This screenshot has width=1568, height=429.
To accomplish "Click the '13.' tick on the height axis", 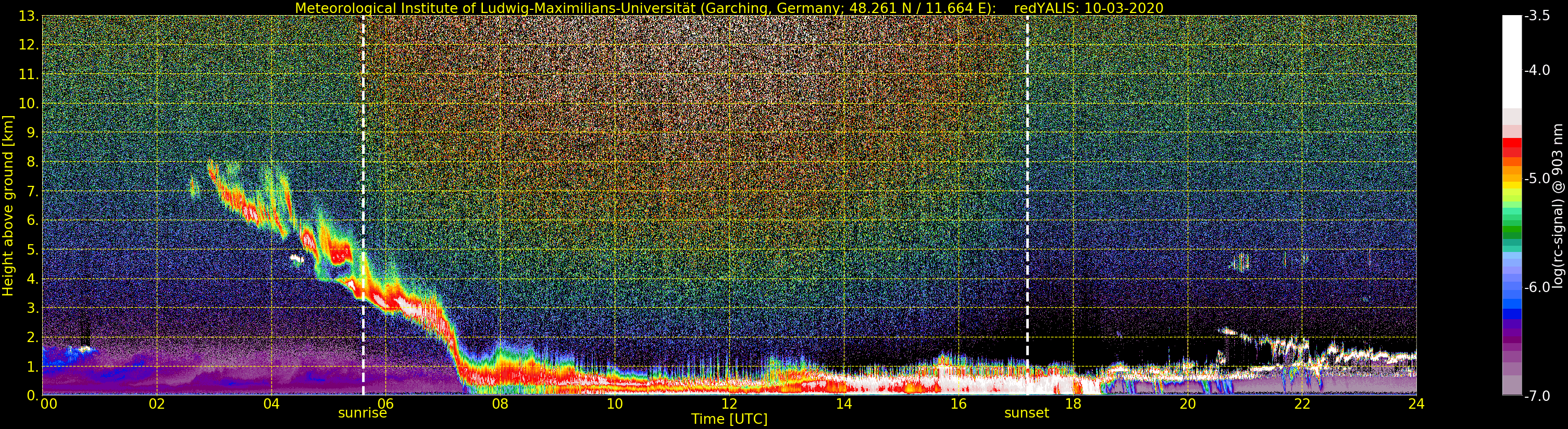I will (x=29, y=17).
